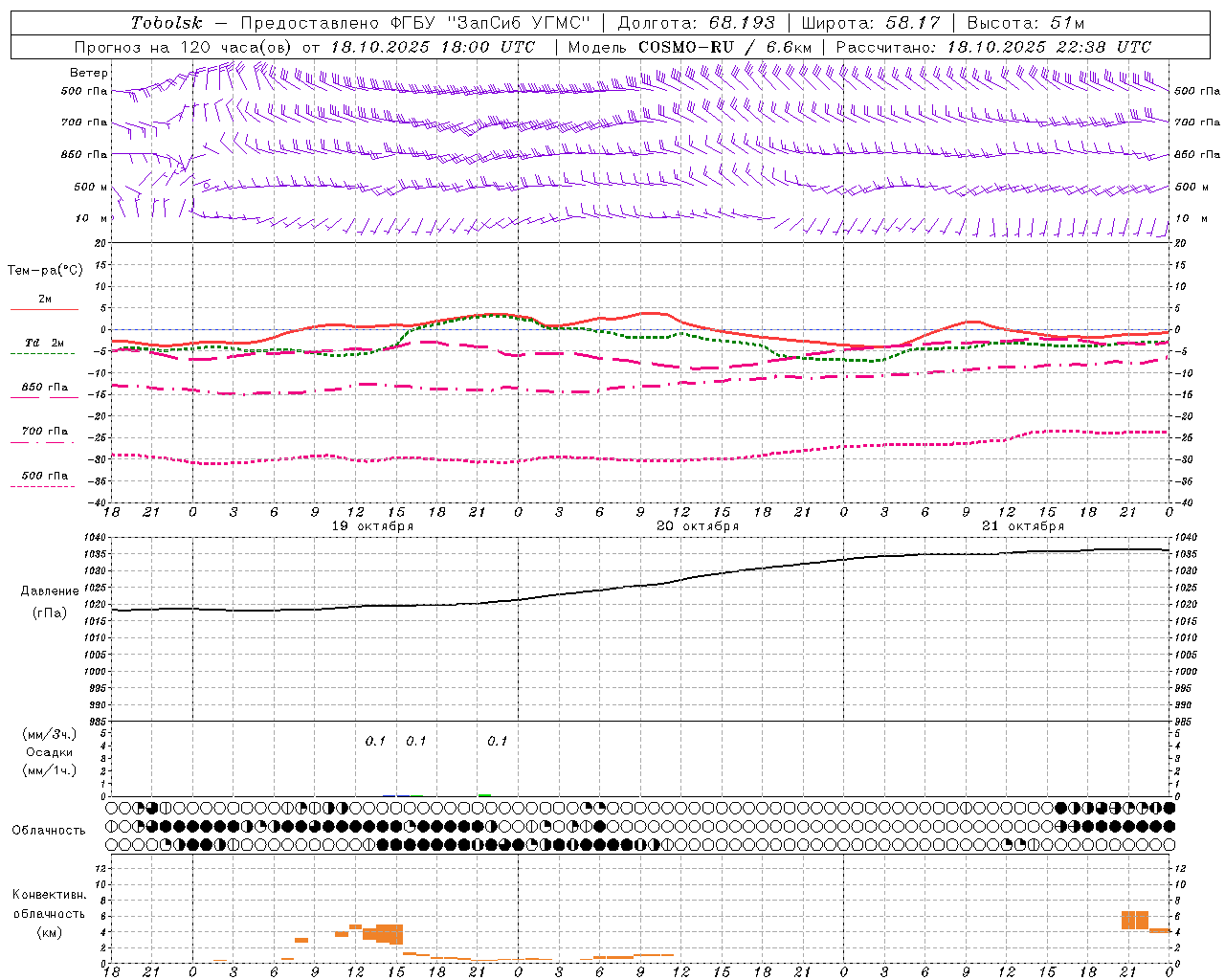Click the Широта: 58.17 value
This screenshot has width=1225, height=980.
point(871,23)
